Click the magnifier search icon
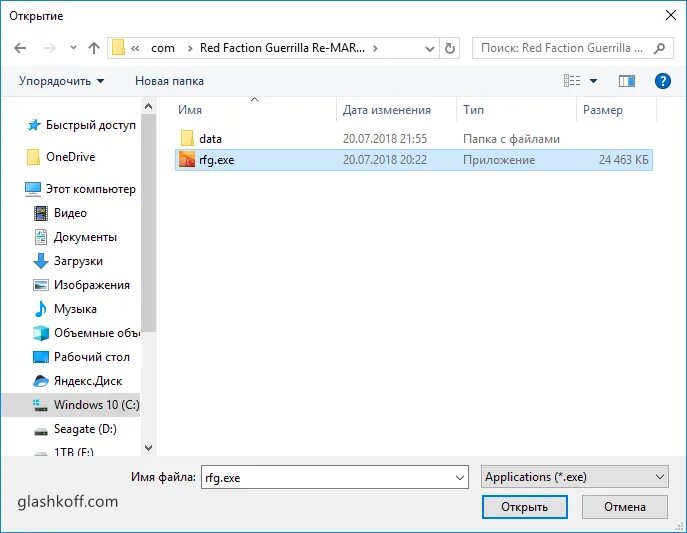 659,48
